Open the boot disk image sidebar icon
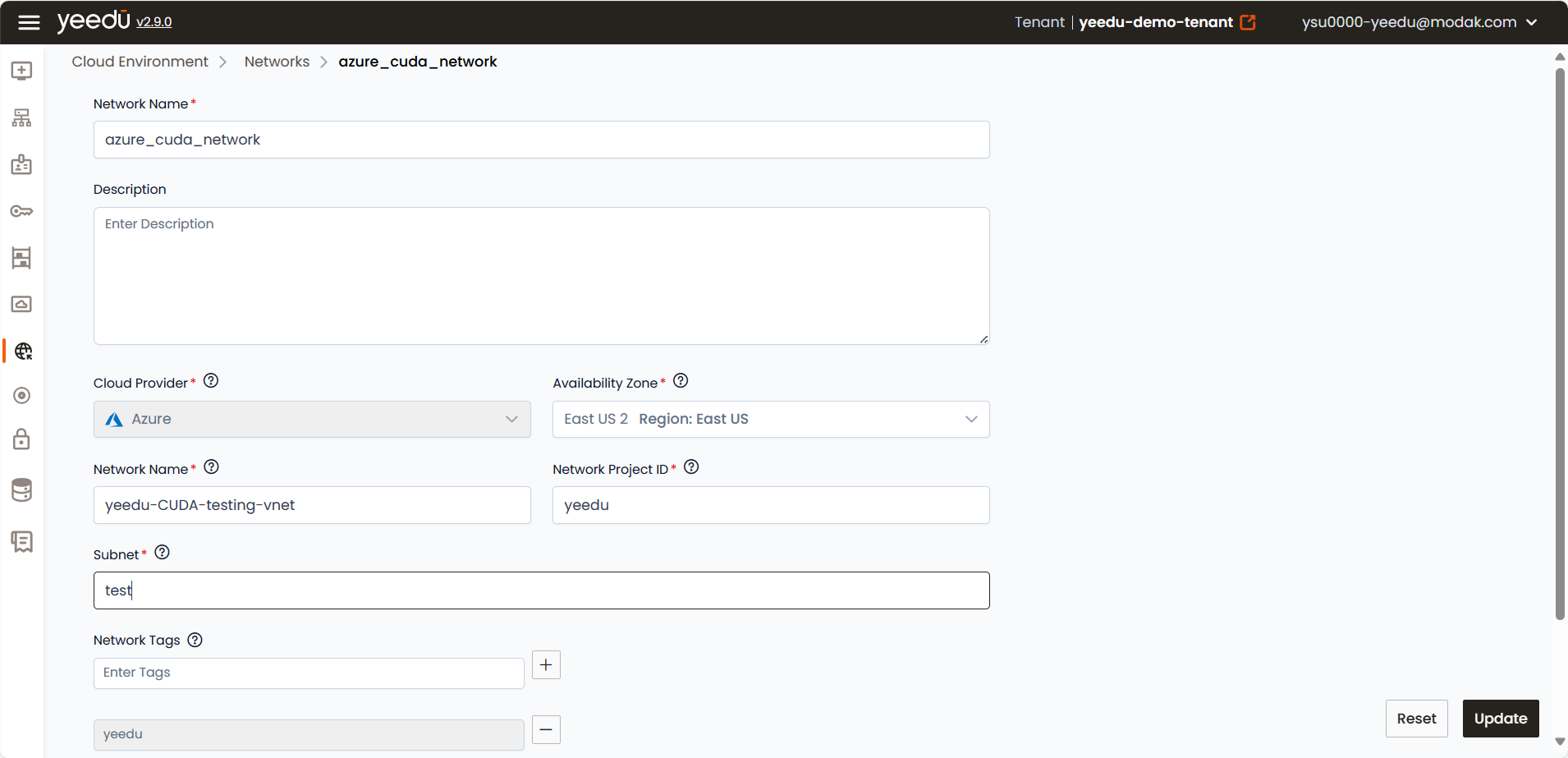This screenshot has width=1568, height=758. pos(22,258)
